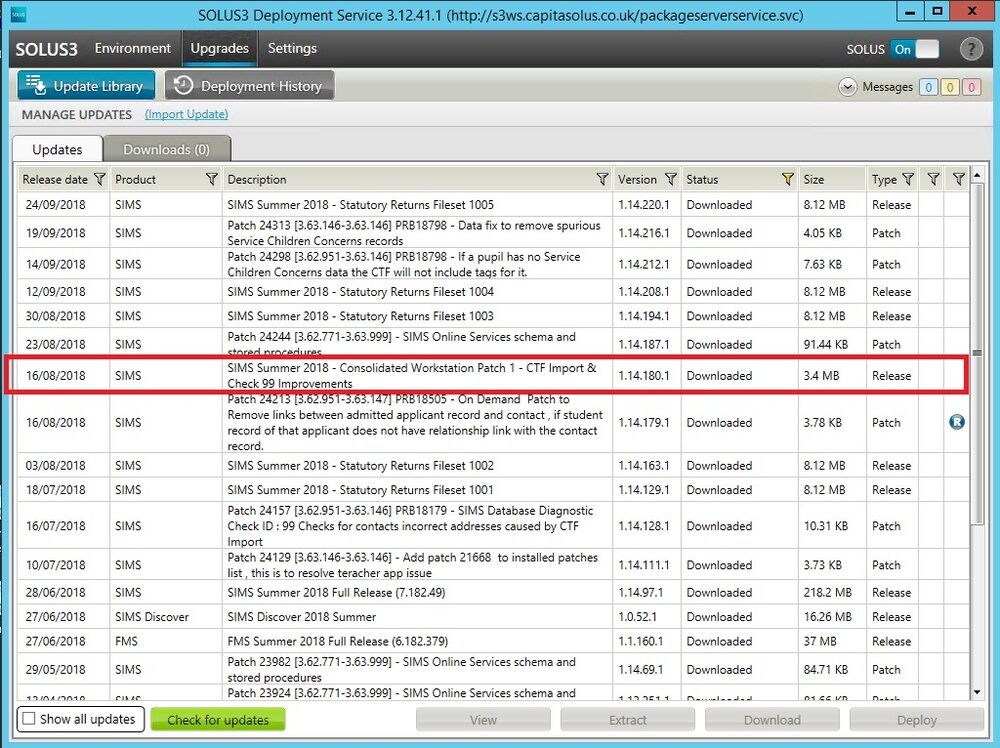Click the last column filter icon
The height and width of the screenshot is (748, 1000).
tap(958, 179)
